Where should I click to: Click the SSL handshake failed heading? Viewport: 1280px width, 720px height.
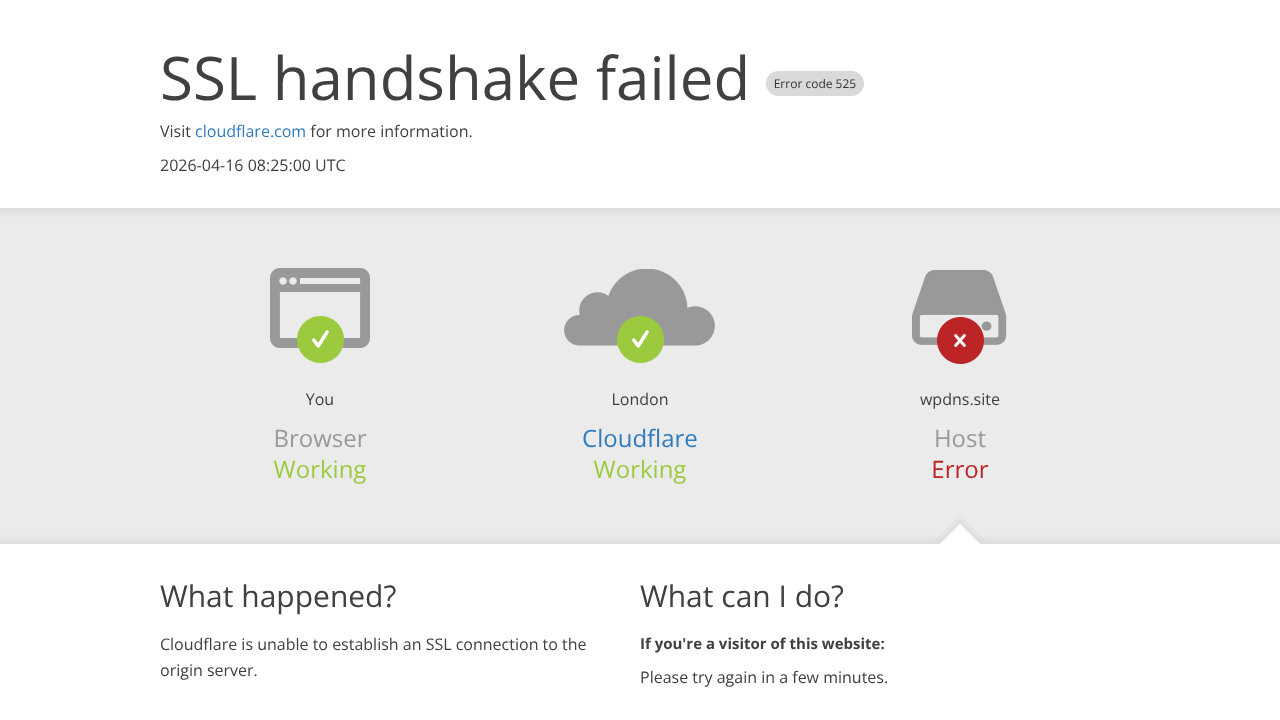(x=454, y=78)
